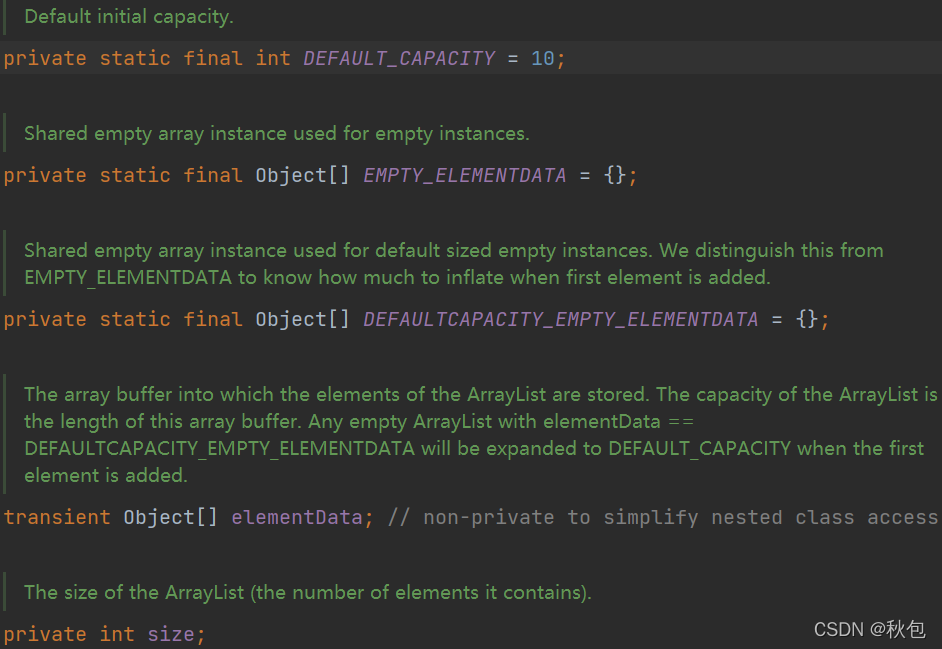942x649 pixels.
Task: Click the 'private int' keyword on the size line
Action: pos(69,634)
